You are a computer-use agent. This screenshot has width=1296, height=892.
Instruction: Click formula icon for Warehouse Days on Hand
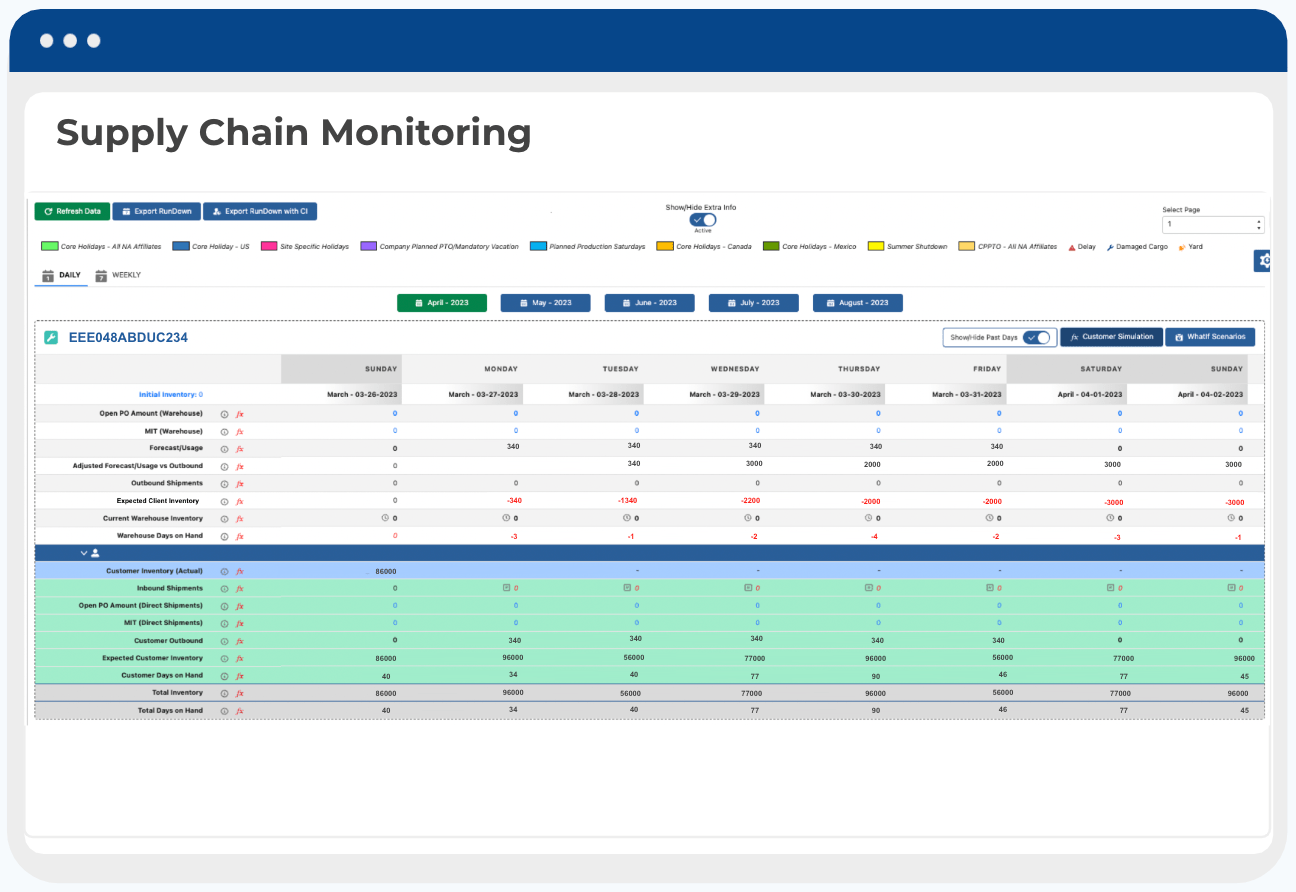pyautogui.click(x=240, y=536)
